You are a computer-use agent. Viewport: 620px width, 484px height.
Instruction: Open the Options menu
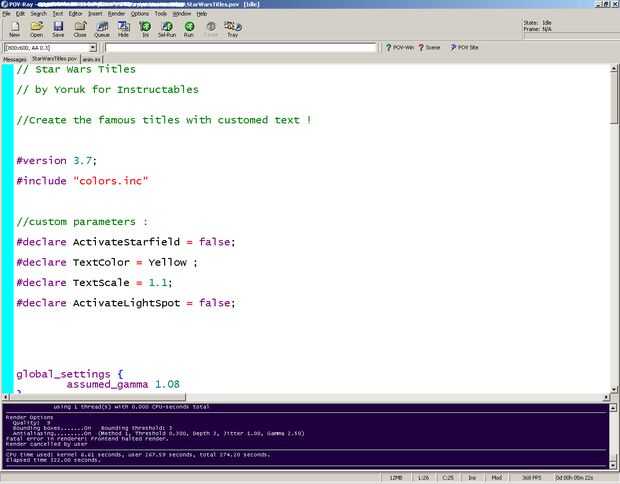pyautogui.click(x=140, y=13)
